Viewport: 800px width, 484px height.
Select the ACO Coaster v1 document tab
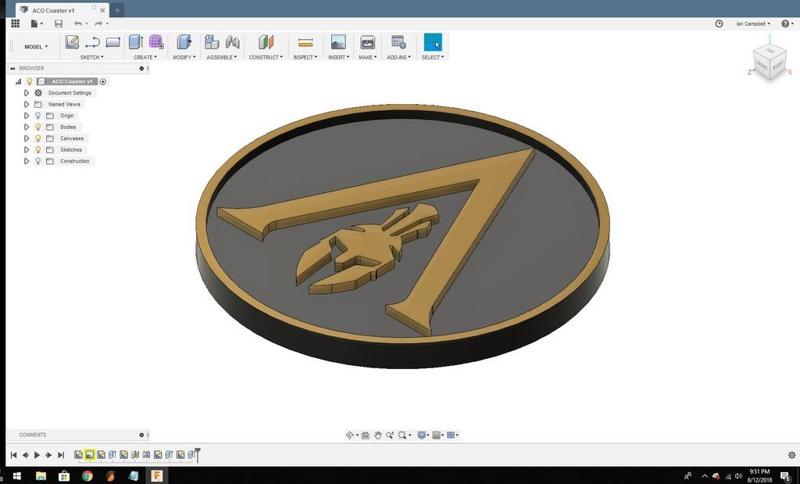click(54, 10)
